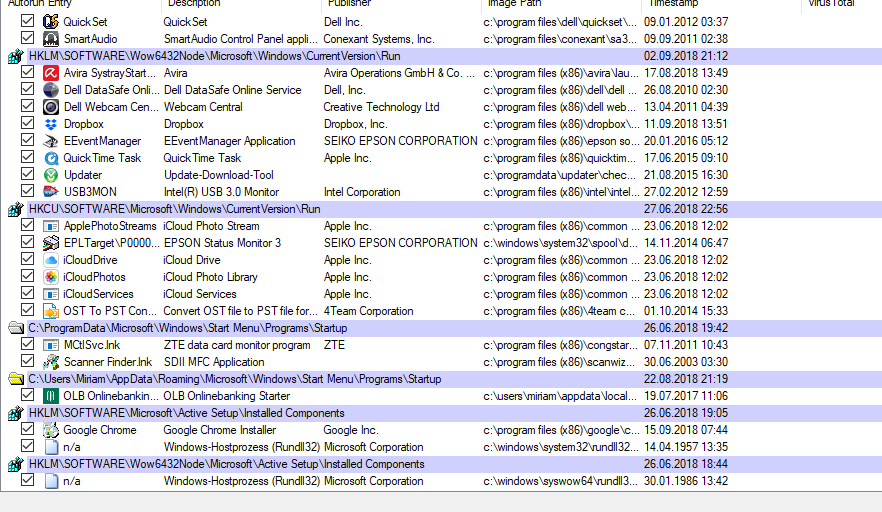Click the iCloudDrive cloud icon
The image size is (882, 512).
tap(51, 260)
